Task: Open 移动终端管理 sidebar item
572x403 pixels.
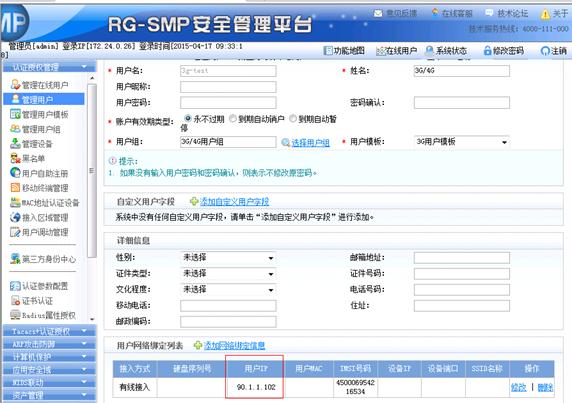Action: tap(45, 188)
